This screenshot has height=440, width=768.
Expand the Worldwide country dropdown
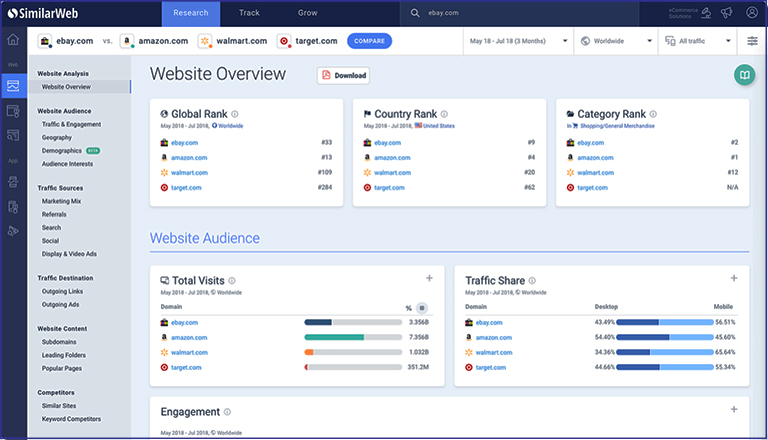pos(614,41)
